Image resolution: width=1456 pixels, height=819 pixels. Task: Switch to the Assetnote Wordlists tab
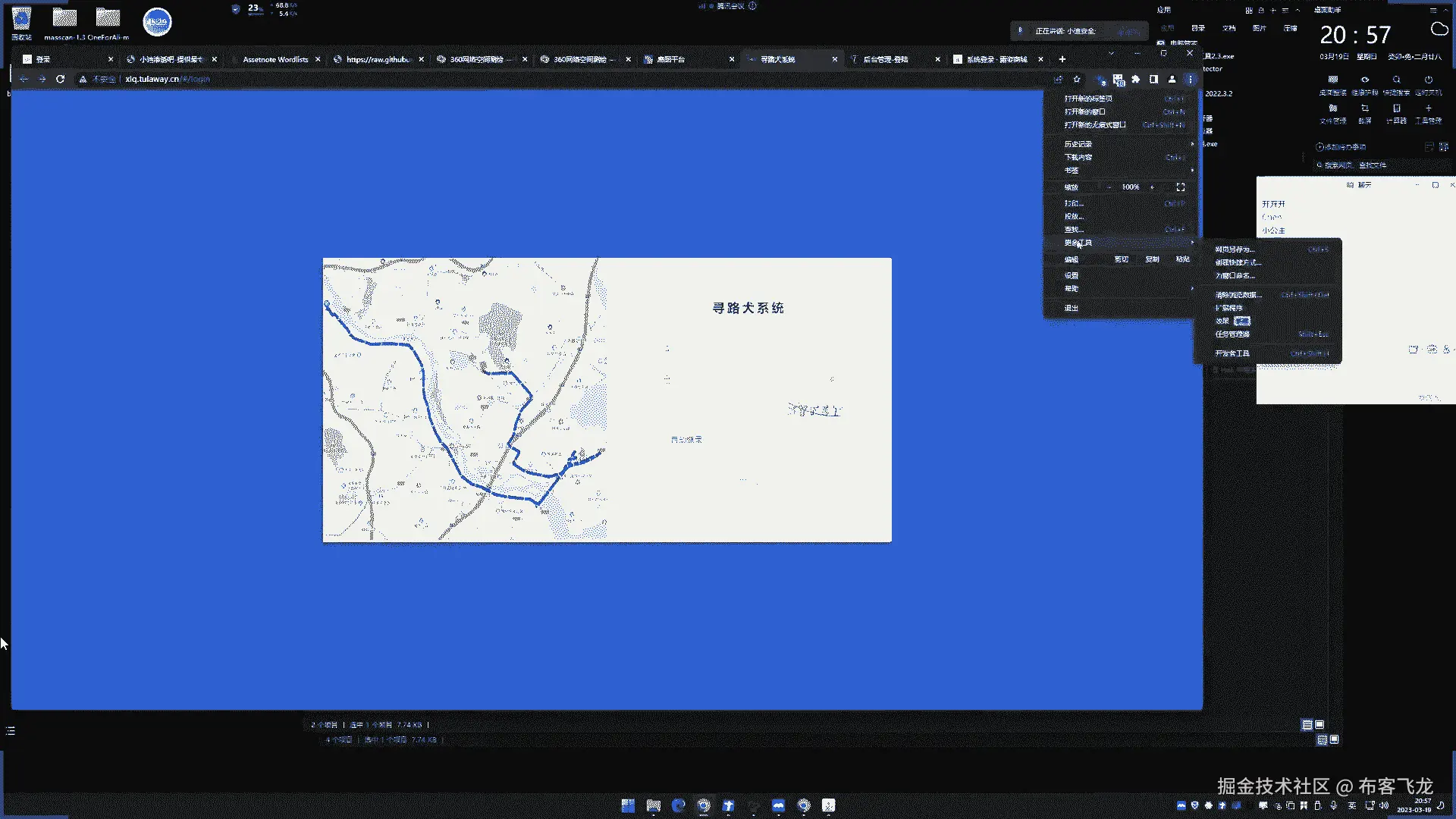275,59
